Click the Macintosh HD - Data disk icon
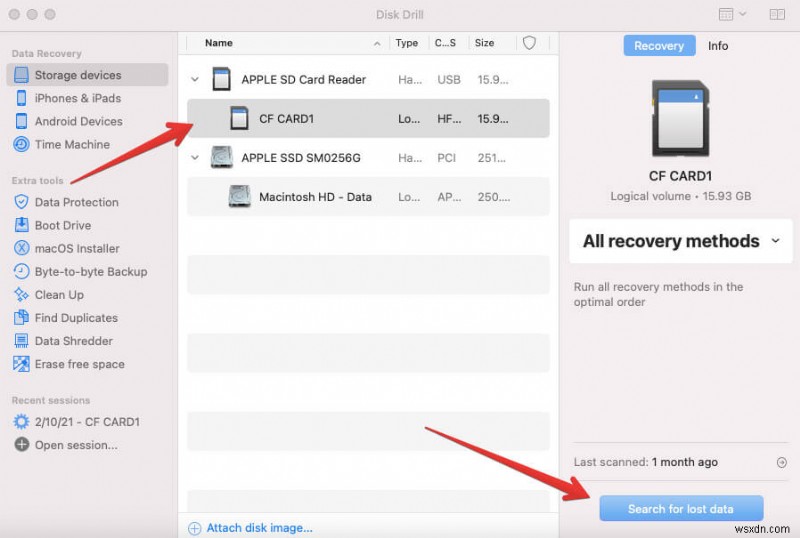Screen dimensions: 800x538 tap(239, 196)
